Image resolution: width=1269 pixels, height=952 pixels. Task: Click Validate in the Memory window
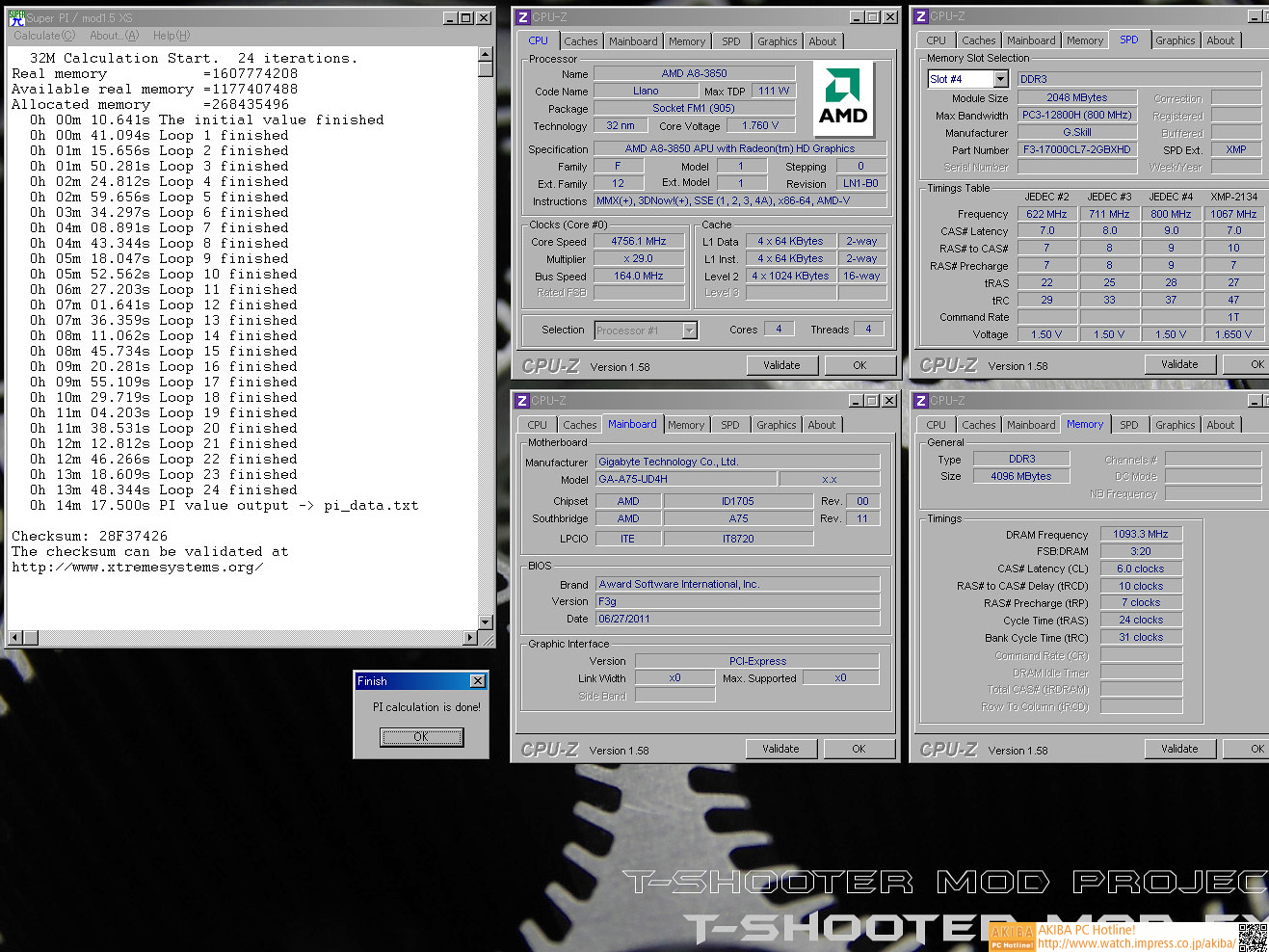(x=1179, y=749)
